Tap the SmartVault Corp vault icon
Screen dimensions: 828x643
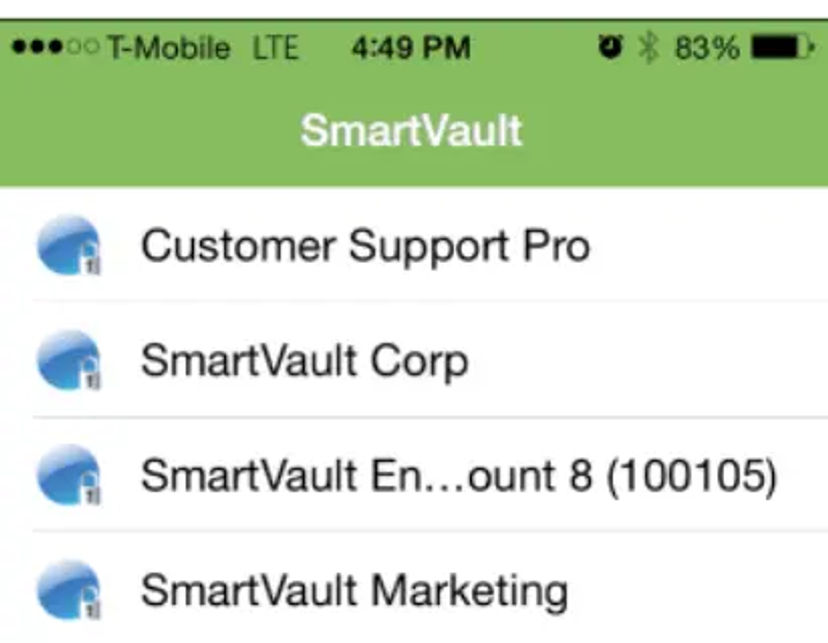pos(68,361)
